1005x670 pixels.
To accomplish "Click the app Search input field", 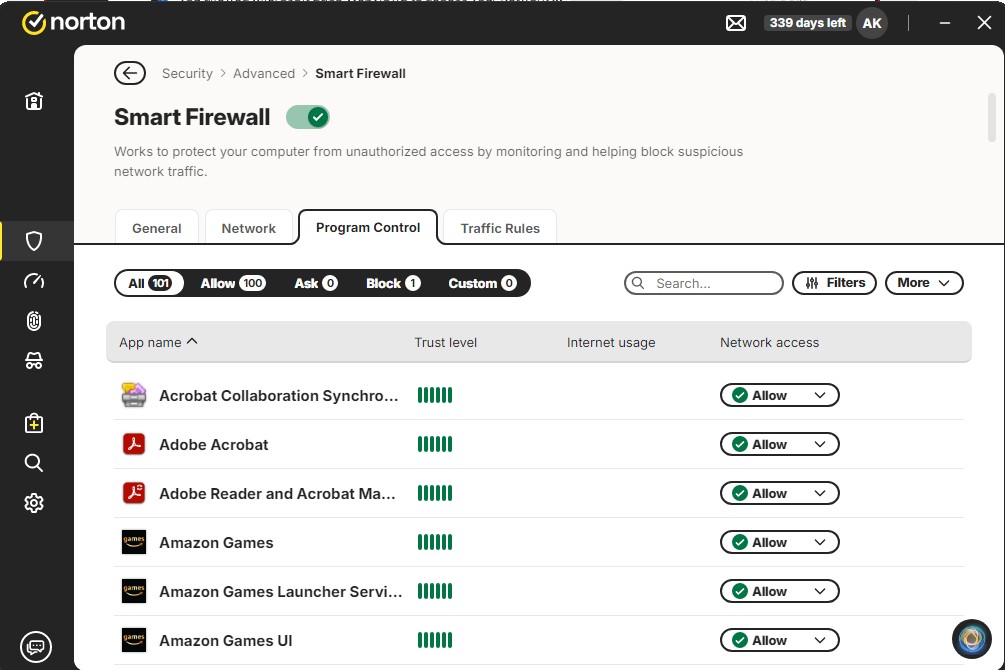I will coord(704,283).
